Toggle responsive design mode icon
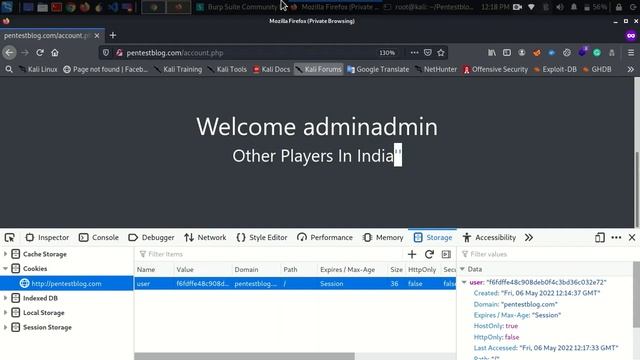 tap(600, 238)
